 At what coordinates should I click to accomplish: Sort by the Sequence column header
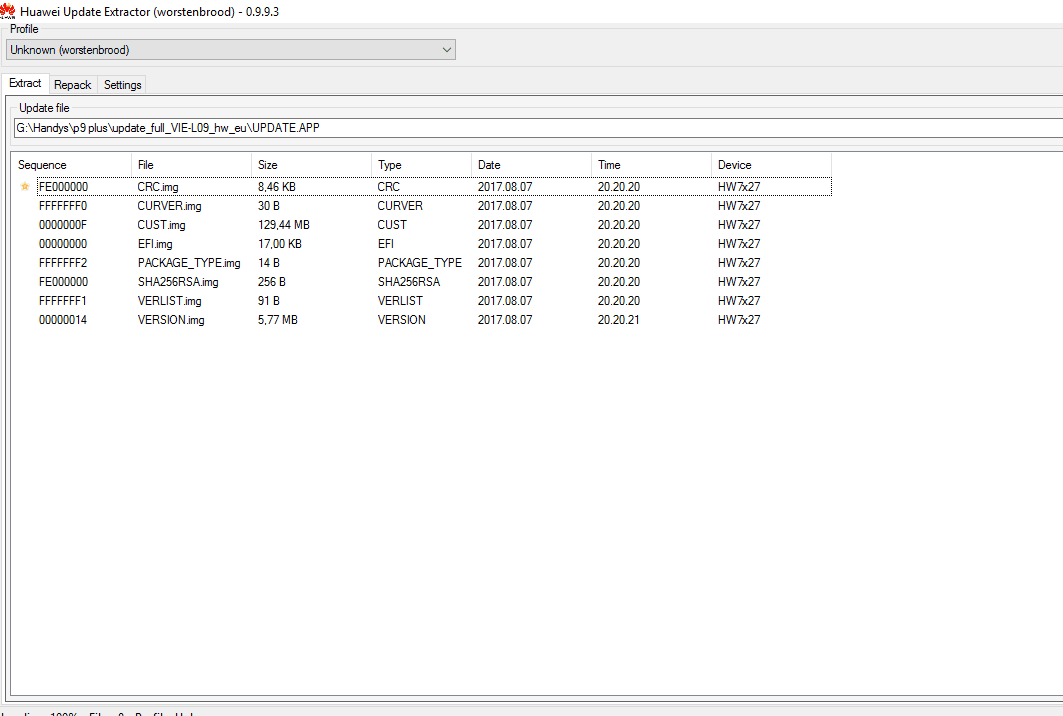[x=71, y=165]
